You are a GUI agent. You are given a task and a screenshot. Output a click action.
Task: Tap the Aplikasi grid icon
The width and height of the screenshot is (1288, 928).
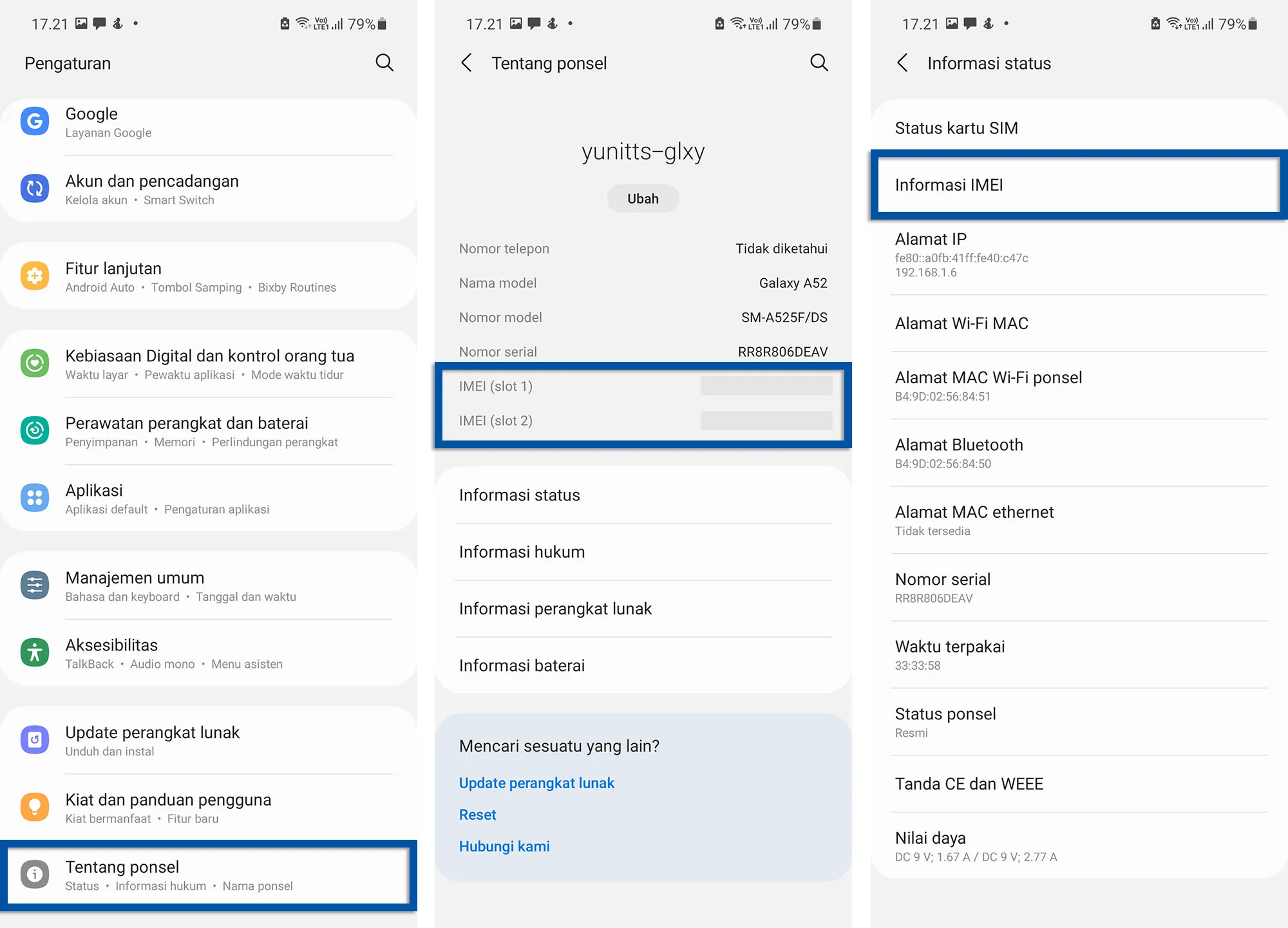(x=35, y=498)
